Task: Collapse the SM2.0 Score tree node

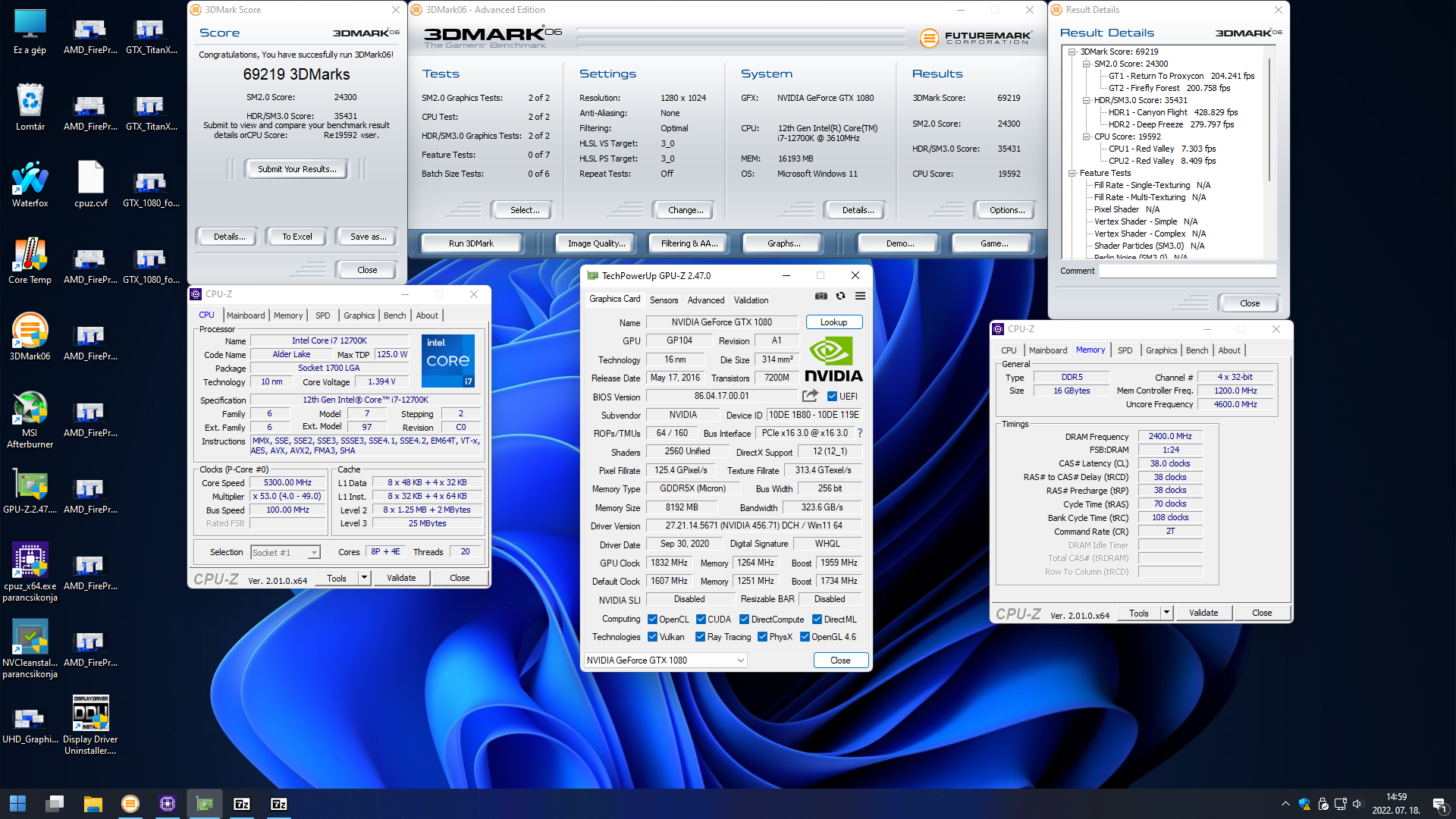Action: (1086, 64)
